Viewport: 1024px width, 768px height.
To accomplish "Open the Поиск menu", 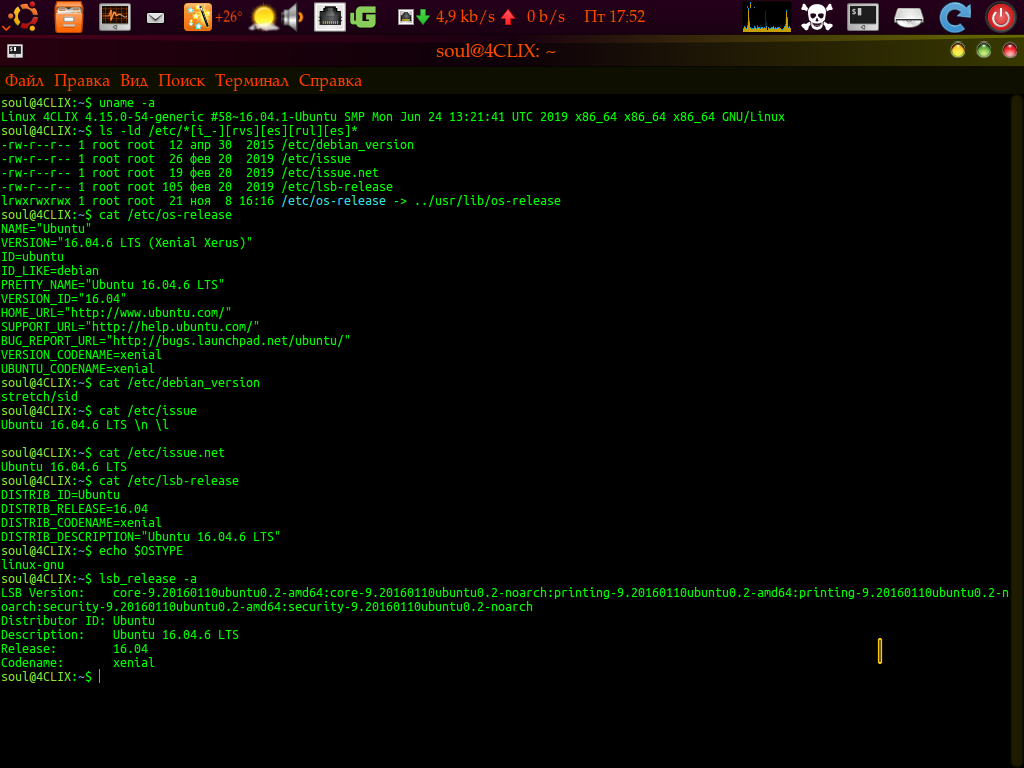I will 182,80.
